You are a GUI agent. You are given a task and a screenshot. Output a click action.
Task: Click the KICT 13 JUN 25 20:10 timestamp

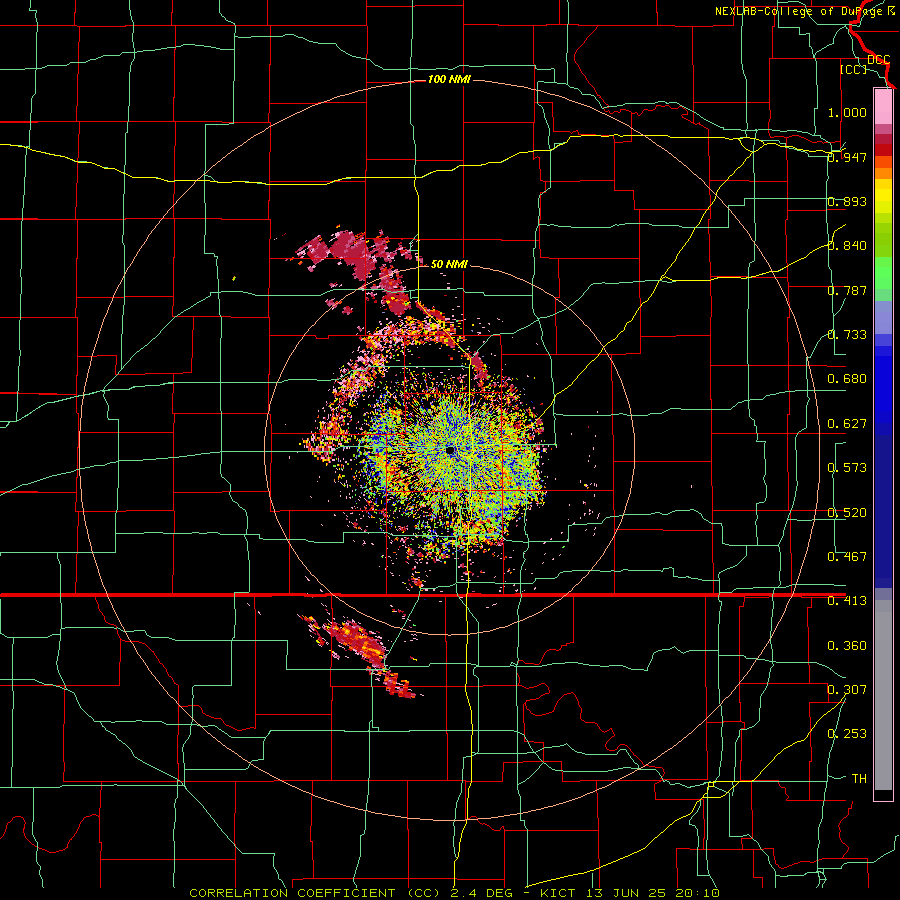coord(630,893)
